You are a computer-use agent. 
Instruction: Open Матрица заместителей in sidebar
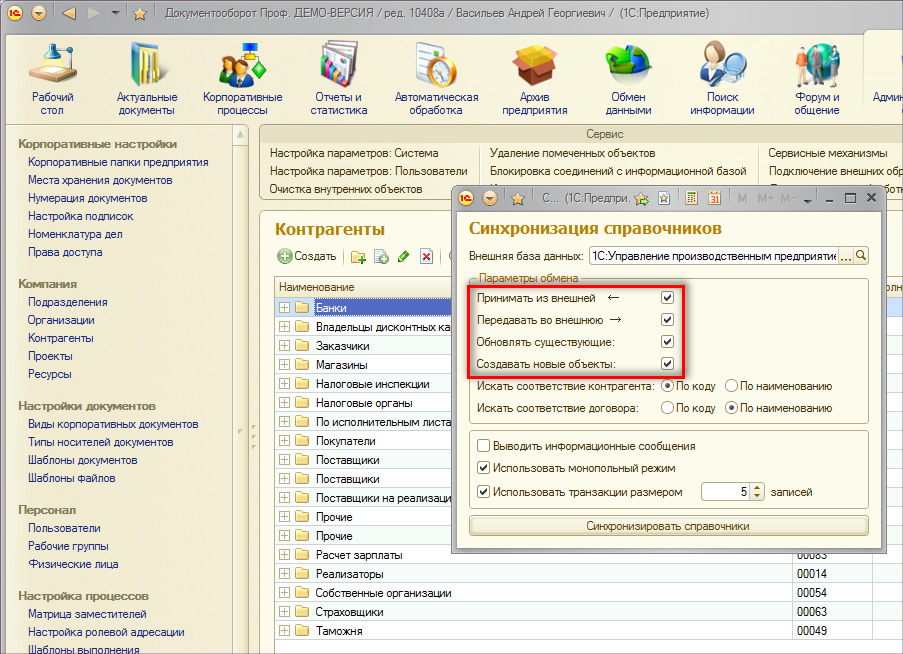[87, 614]
